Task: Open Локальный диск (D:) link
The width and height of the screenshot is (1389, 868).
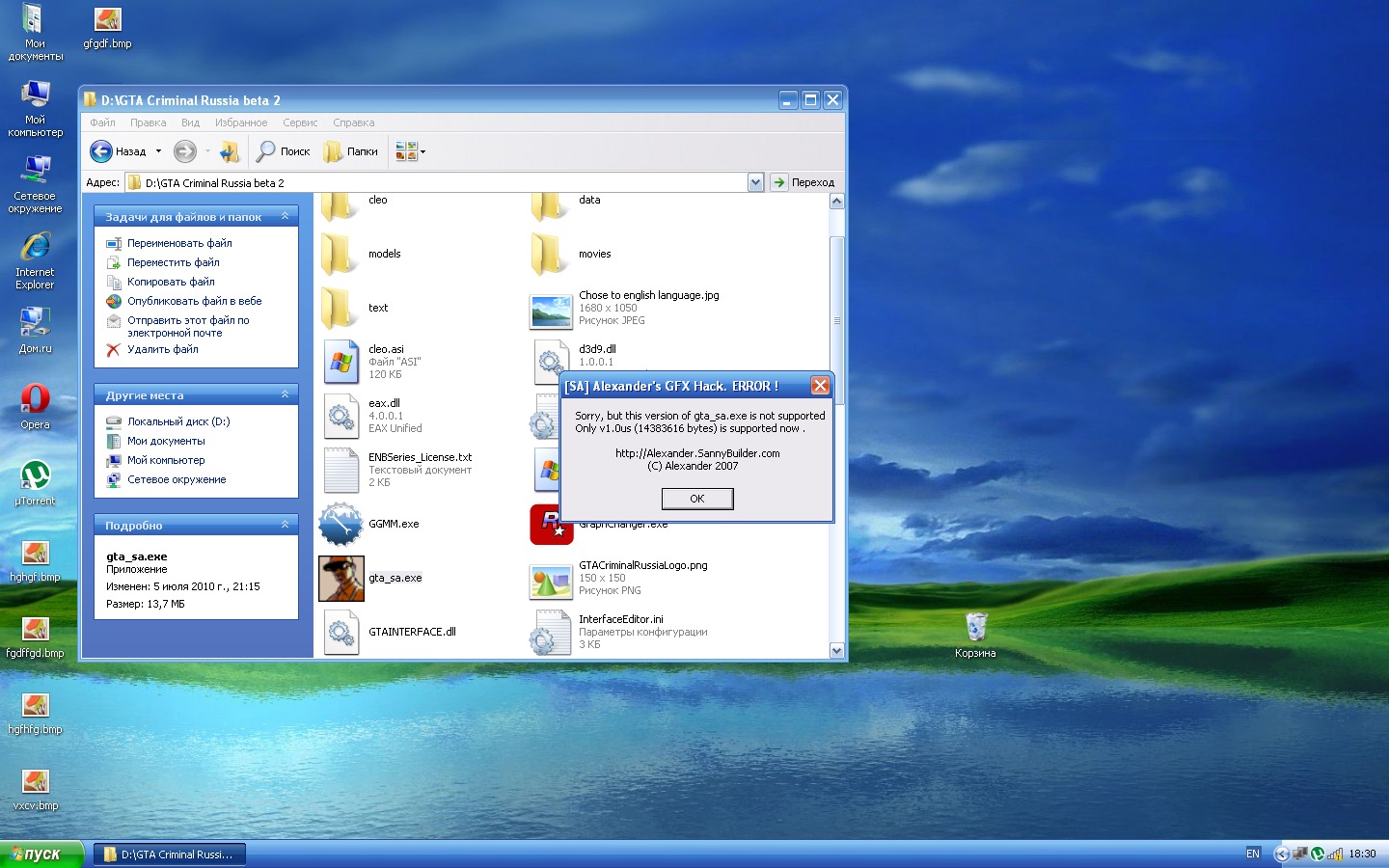Action: point(178,421)
